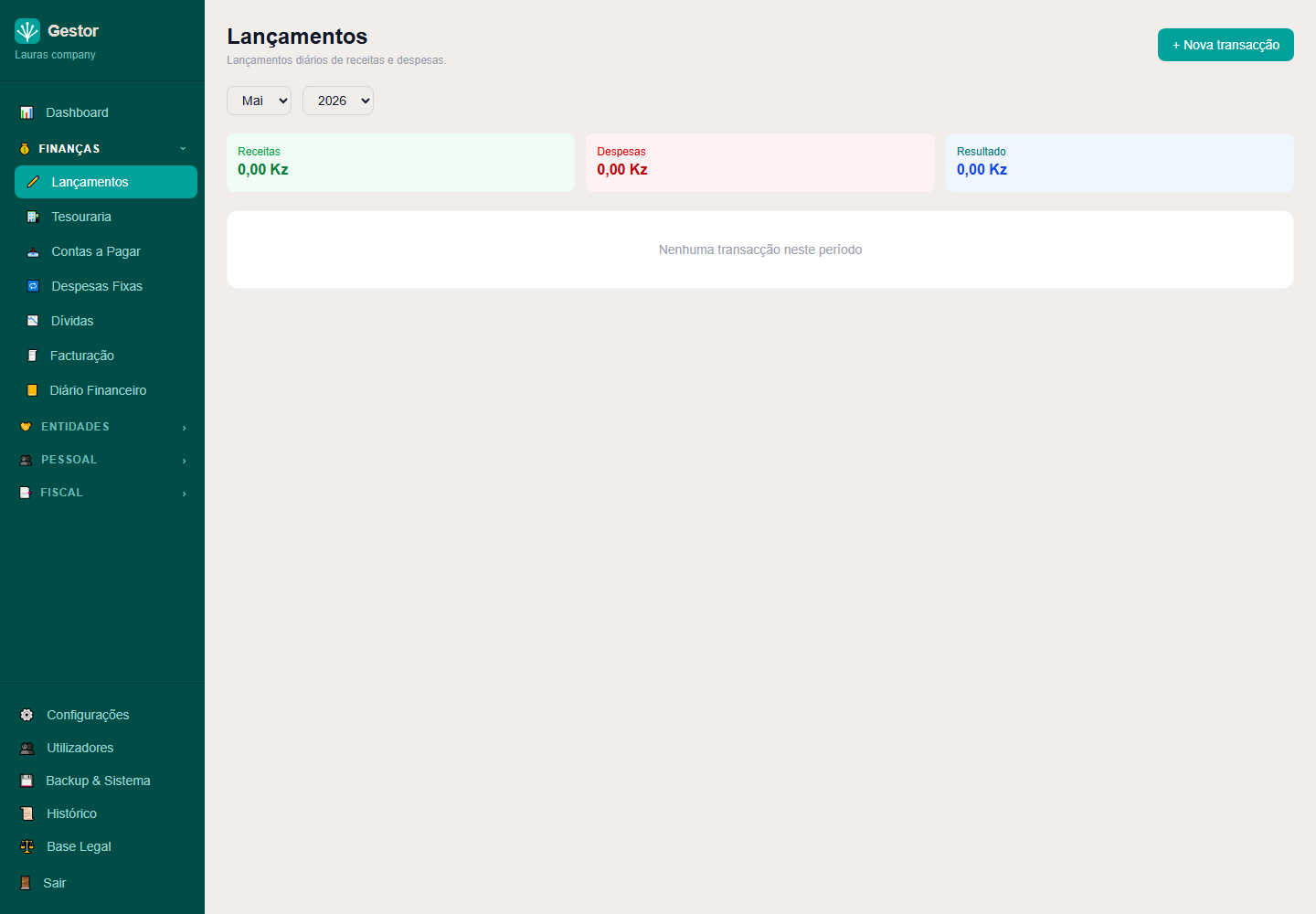Click the Sair door icon
1316x914 pixels.
pos(26,883)
